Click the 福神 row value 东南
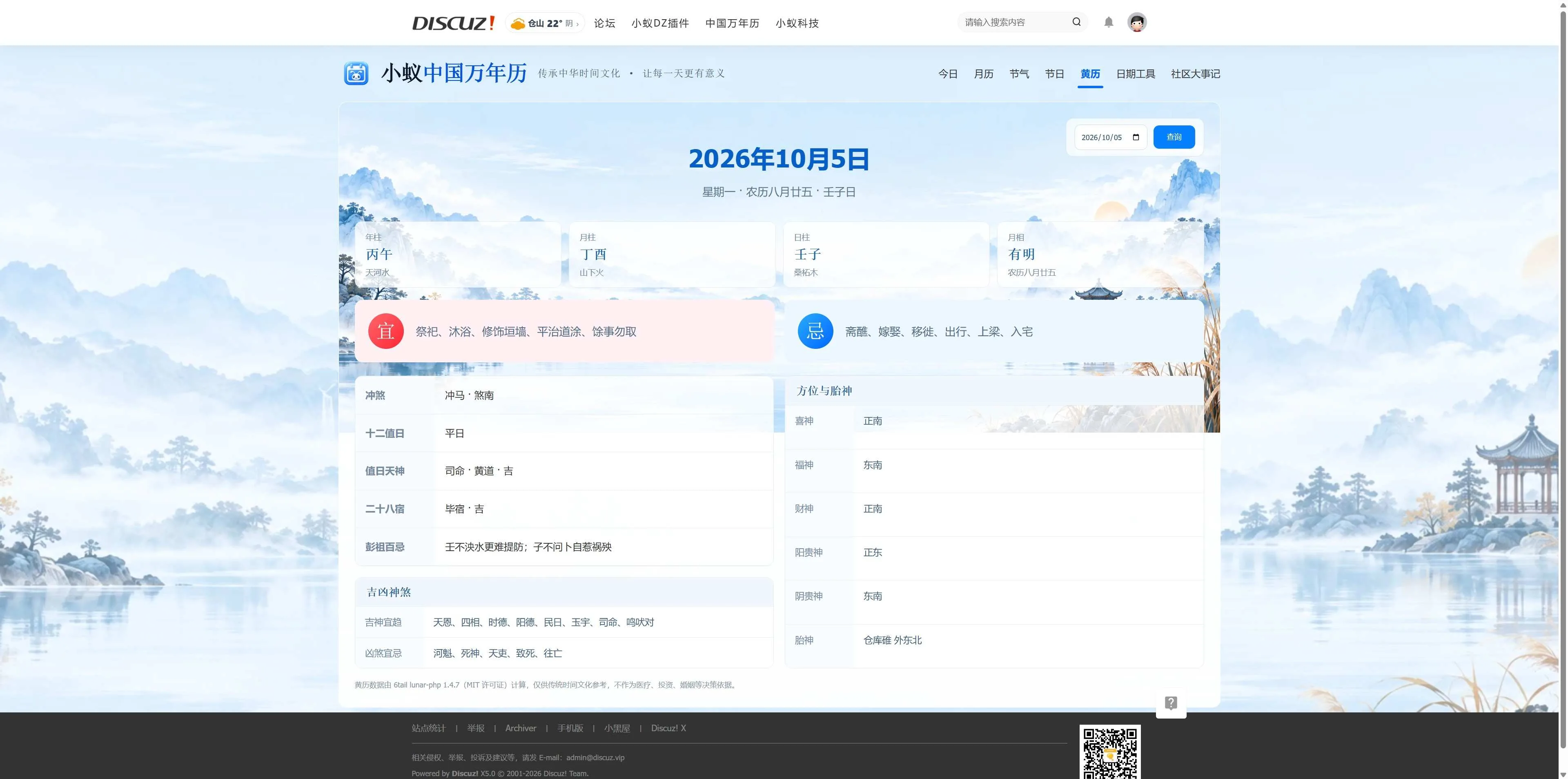Screen dimensions: 1568x779 pyautogui.click(x=872, y=465)
